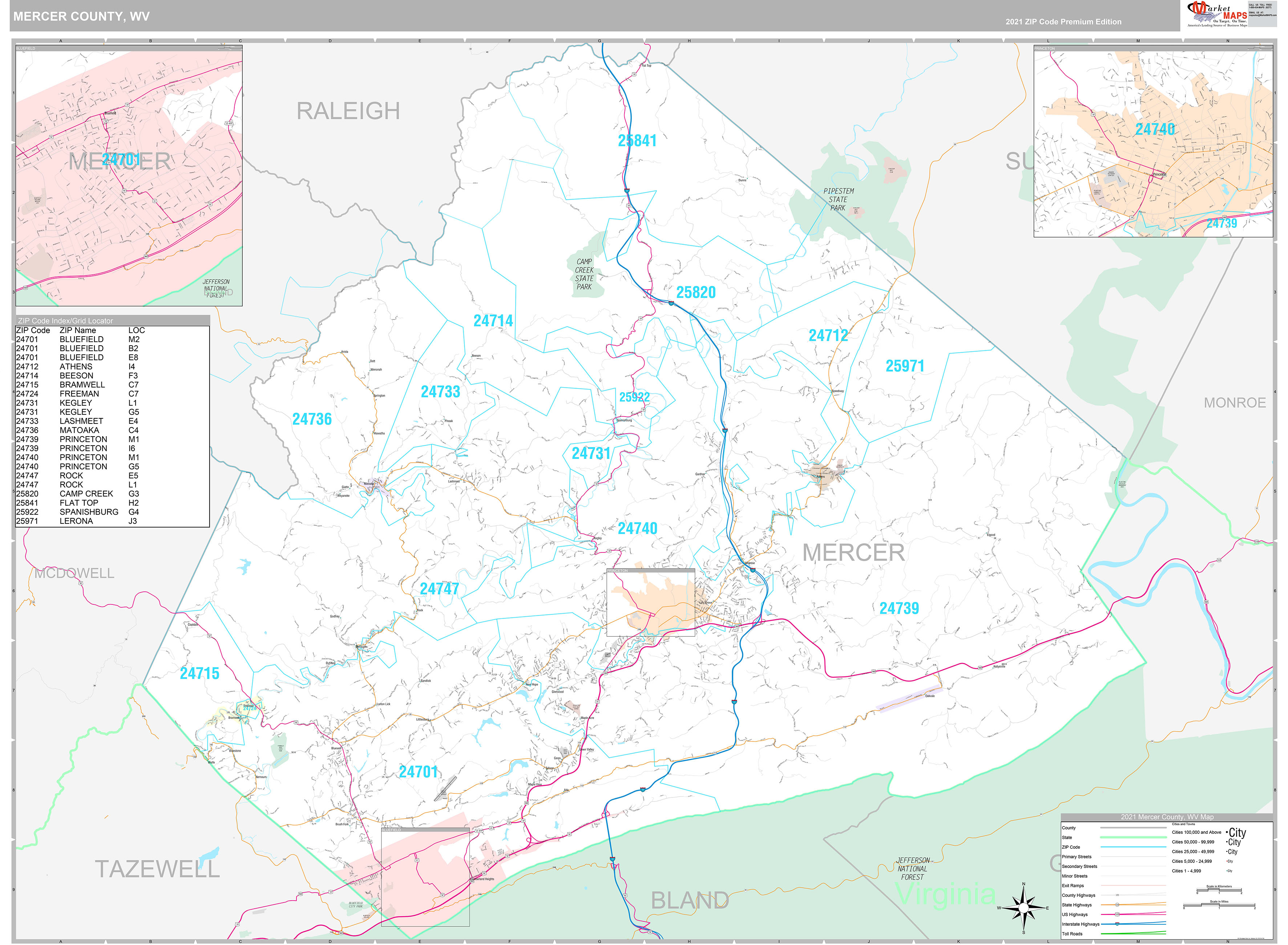Click the US Highways shield in legend
Viewport: 1288px width, 945px height.
(1118, 915)
